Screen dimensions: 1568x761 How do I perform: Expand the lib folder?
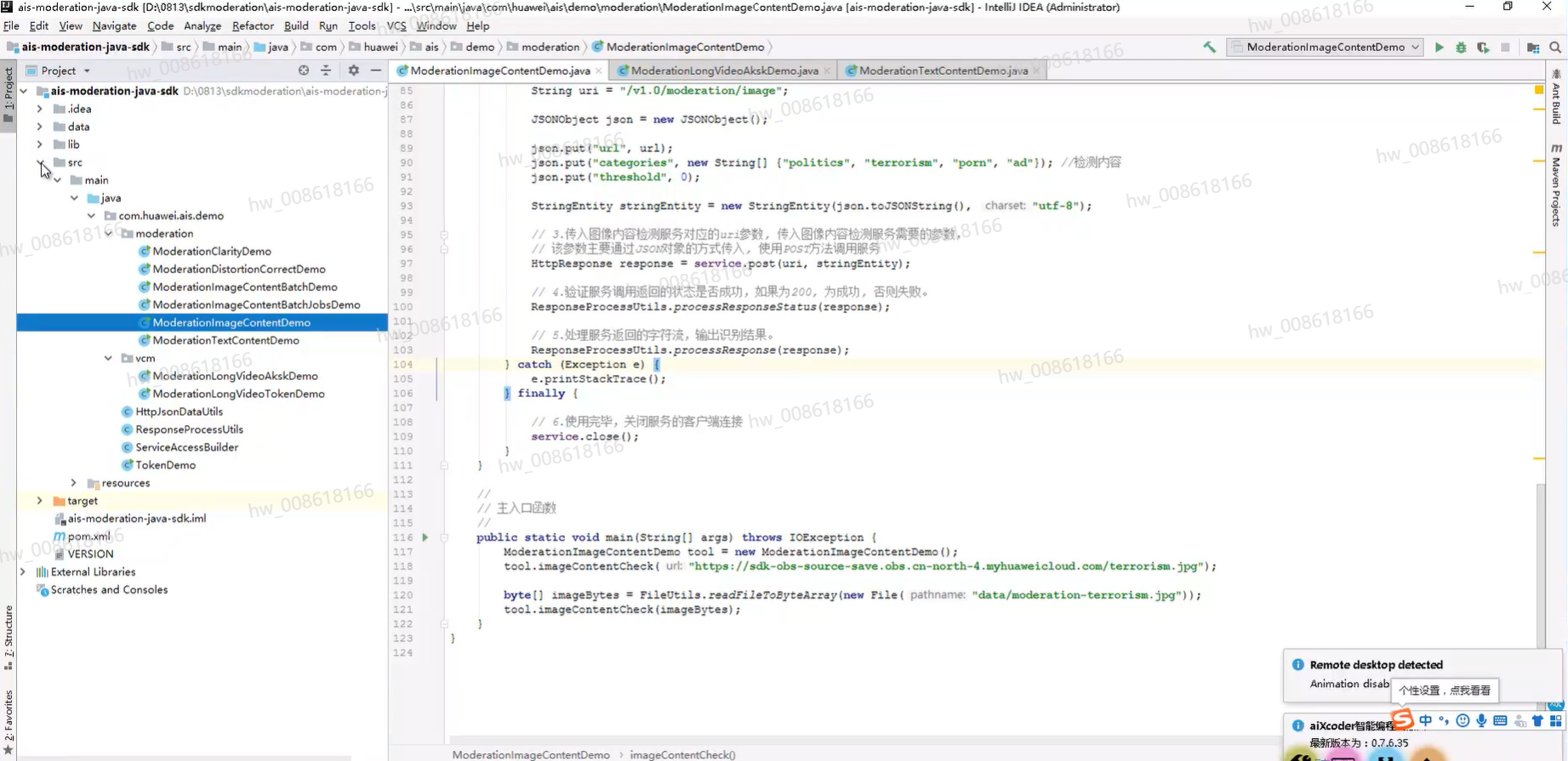point(40,145)
